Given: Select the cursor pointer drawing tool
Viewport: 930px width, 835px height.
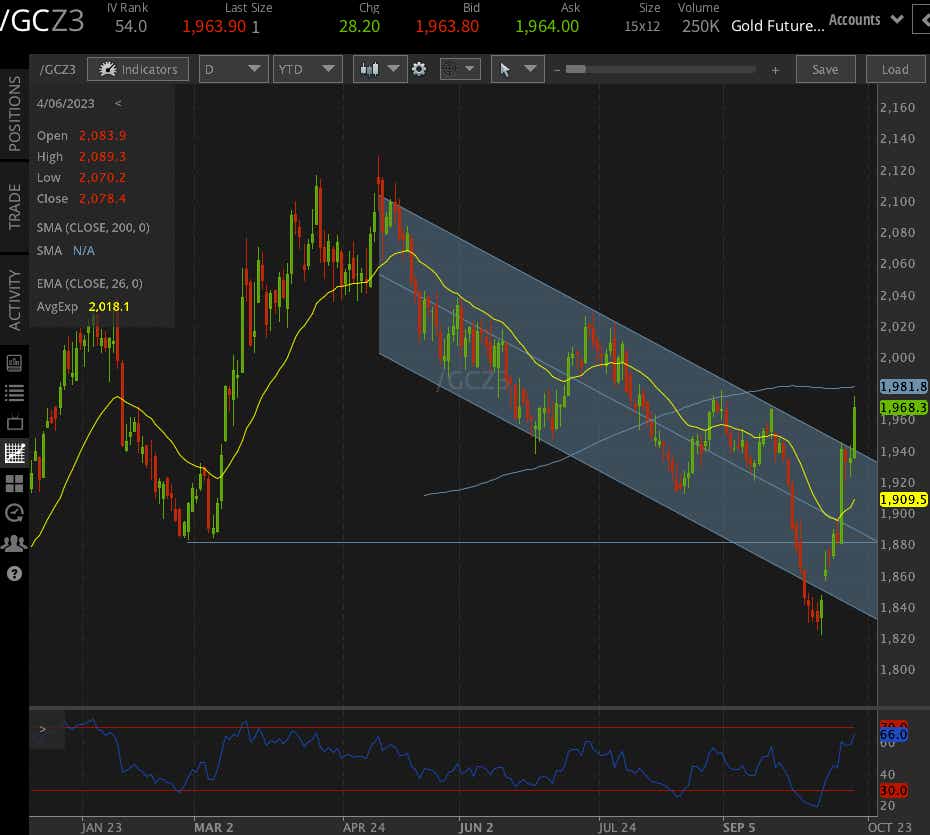Looking at the screenshot, I should tap(517, 69).
